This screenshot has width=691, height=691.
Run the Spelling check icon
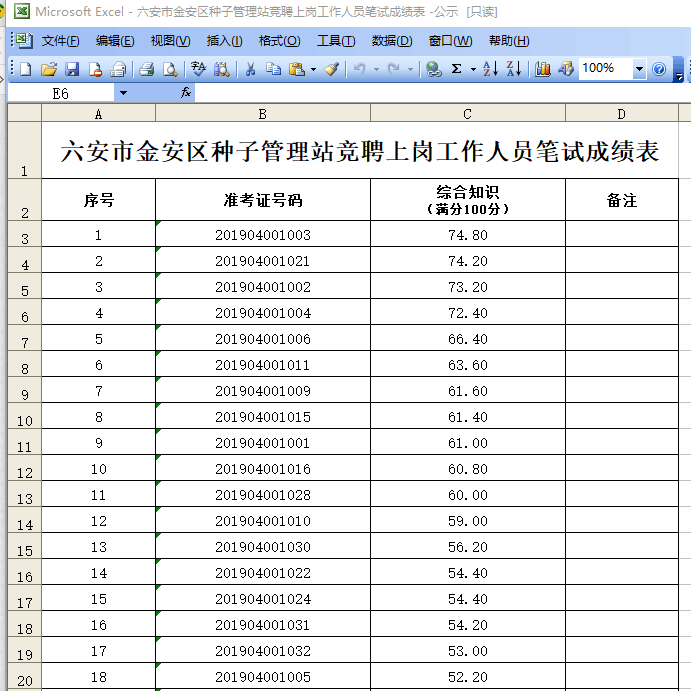pyautogui.click(x=198, y=69)
